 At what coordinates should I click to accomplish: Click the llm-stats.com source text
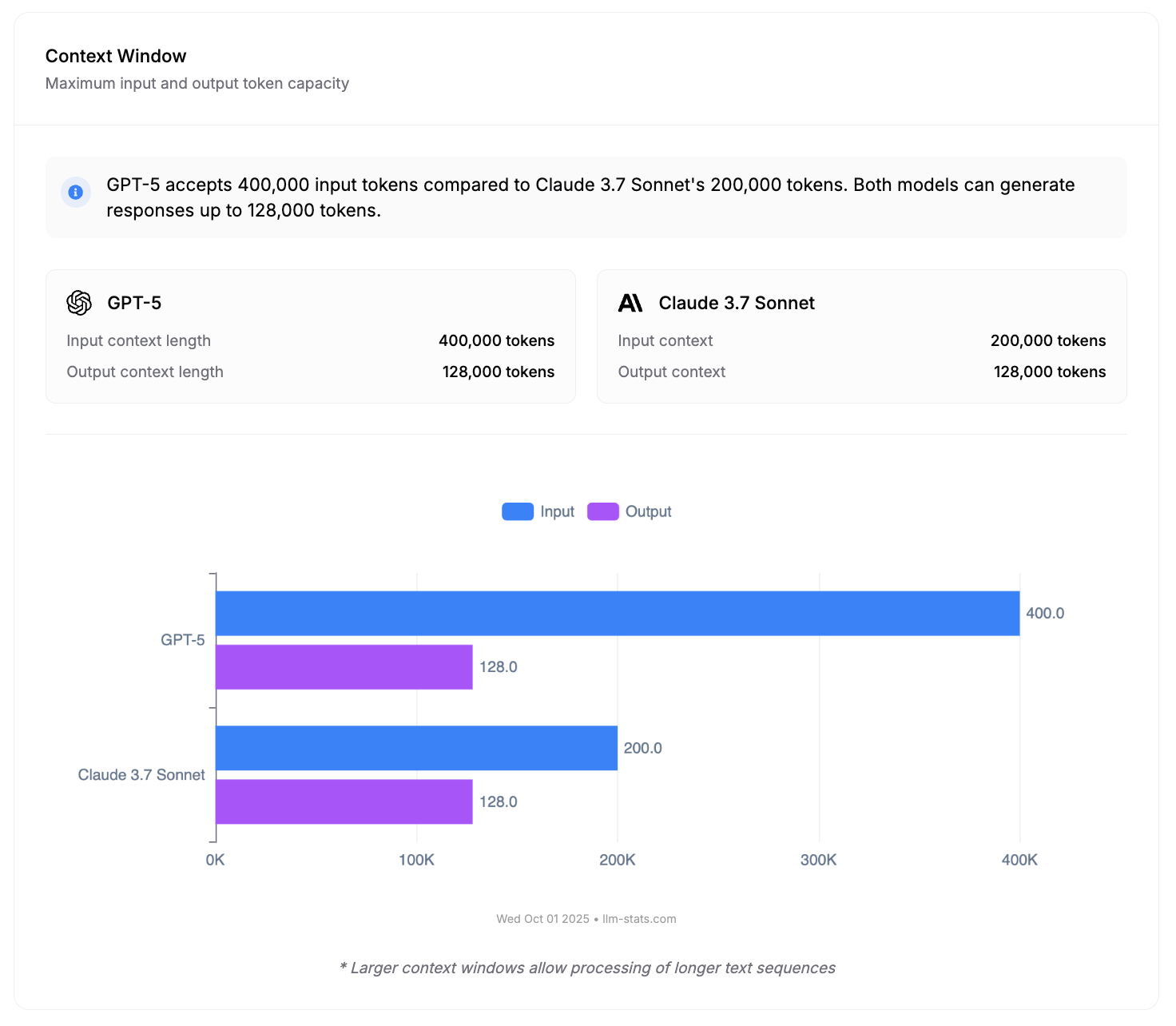638,919
